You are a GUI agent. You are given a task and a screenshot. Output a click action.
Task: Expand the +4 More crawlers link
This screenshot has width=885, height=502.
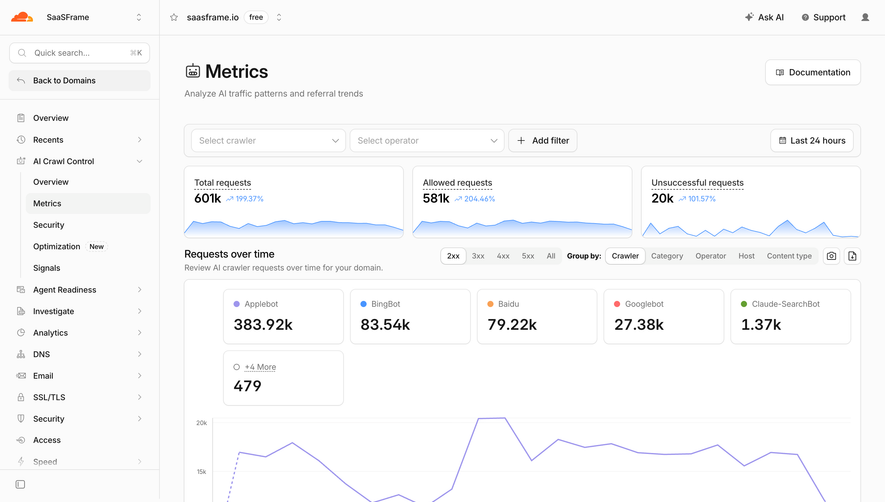pyautogui.click(x=260, y=367)
